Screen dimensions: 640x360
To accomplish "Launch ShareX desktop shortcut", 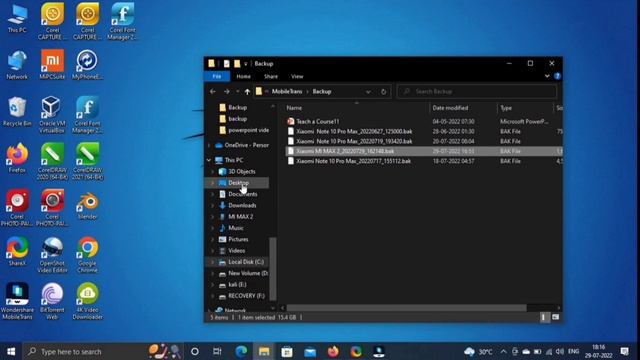I will click(17, 252).
